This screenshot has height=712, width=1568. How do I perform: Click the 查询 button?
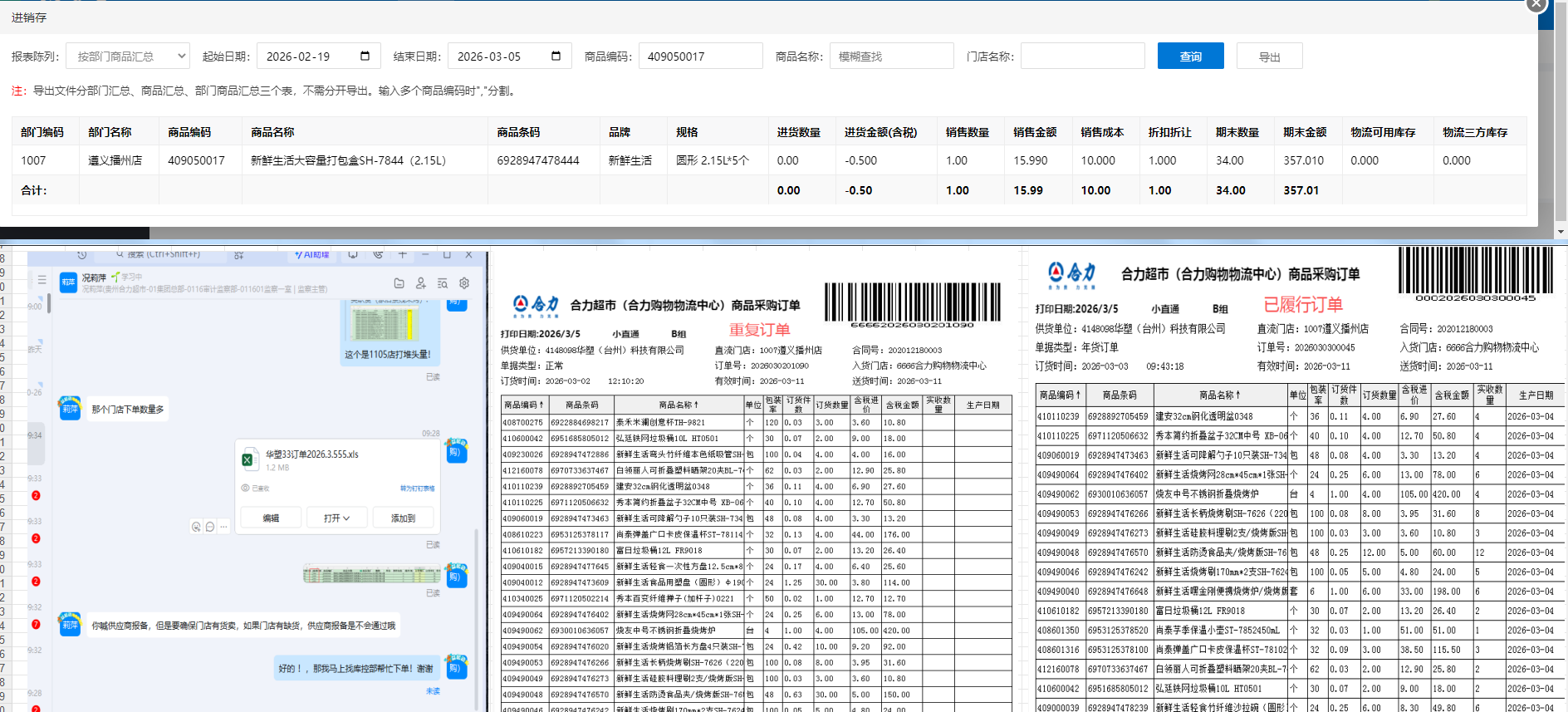pos(1190,56)
